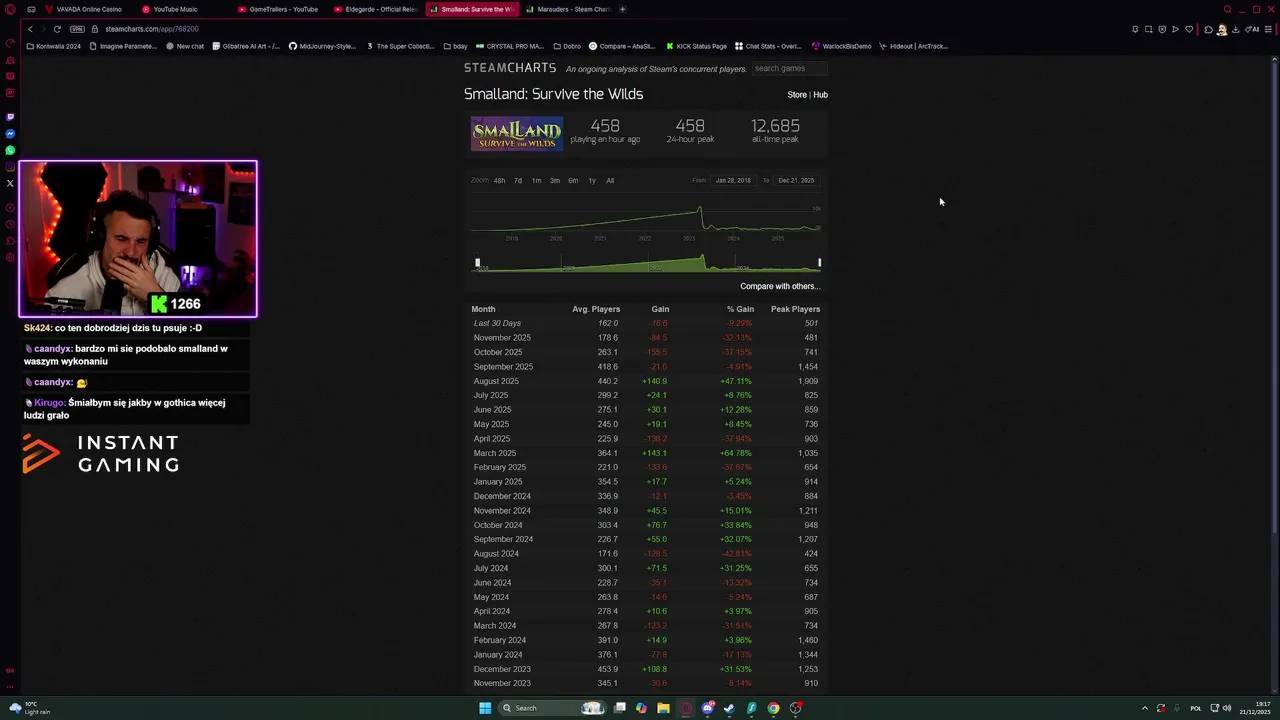Open the Compare with others... link

pos(780,287)
